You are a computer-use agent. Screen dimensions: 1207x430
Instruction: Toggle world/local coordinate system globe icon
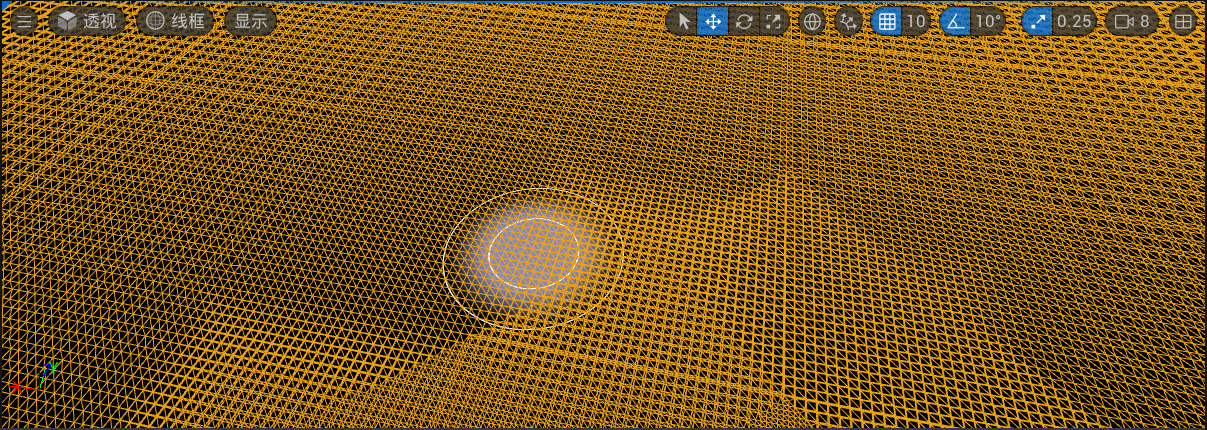coord(813,21)
